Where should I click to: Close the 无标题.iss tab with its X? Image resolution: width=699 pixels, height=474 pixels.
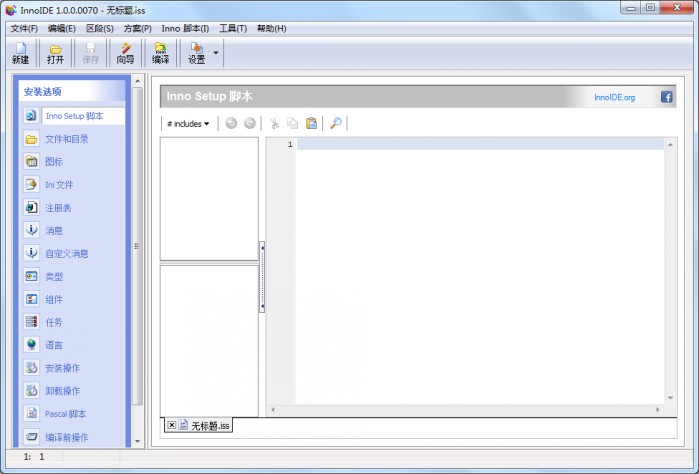(172, 425)
